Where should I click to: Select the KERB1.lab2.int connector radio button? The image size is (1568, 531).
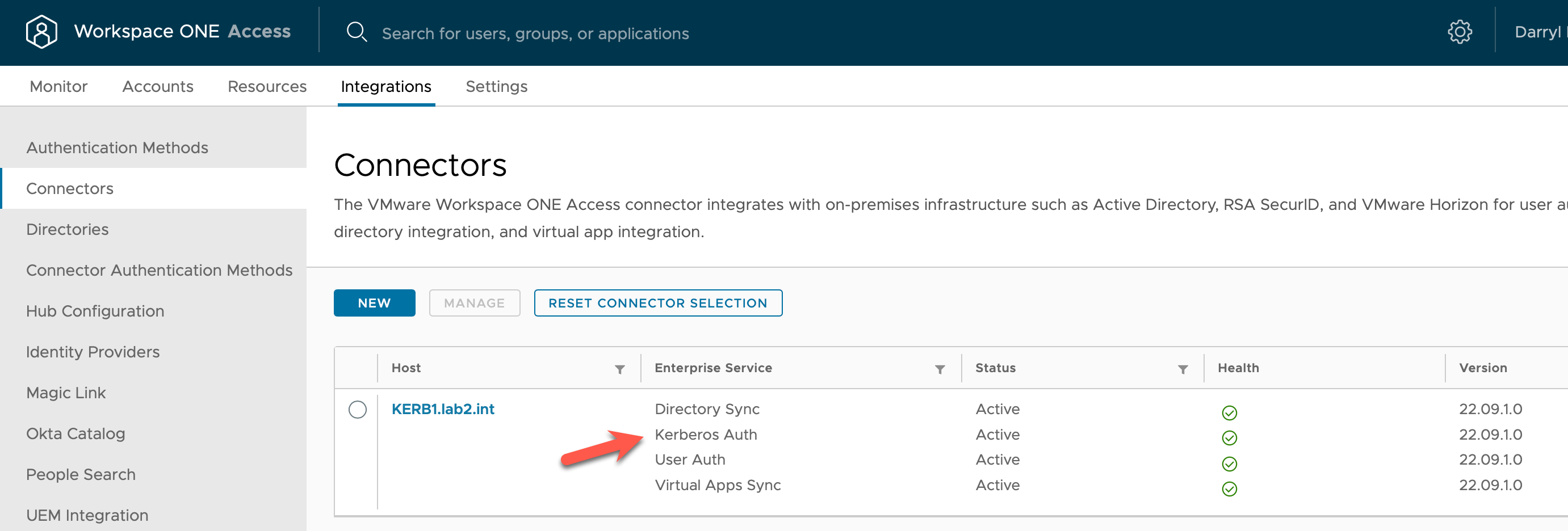coord(357,410)
